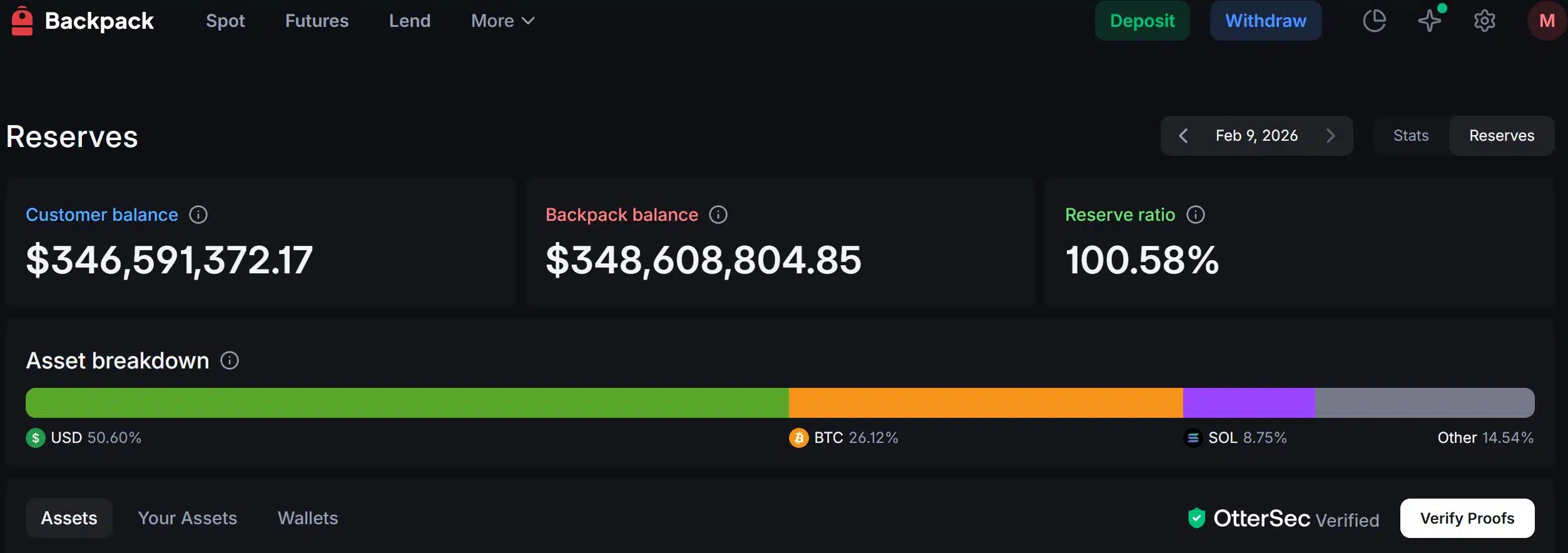Switch to the Your Assets tab
The height and width of the screenshot is (553, 1568).
pos(187,518)
